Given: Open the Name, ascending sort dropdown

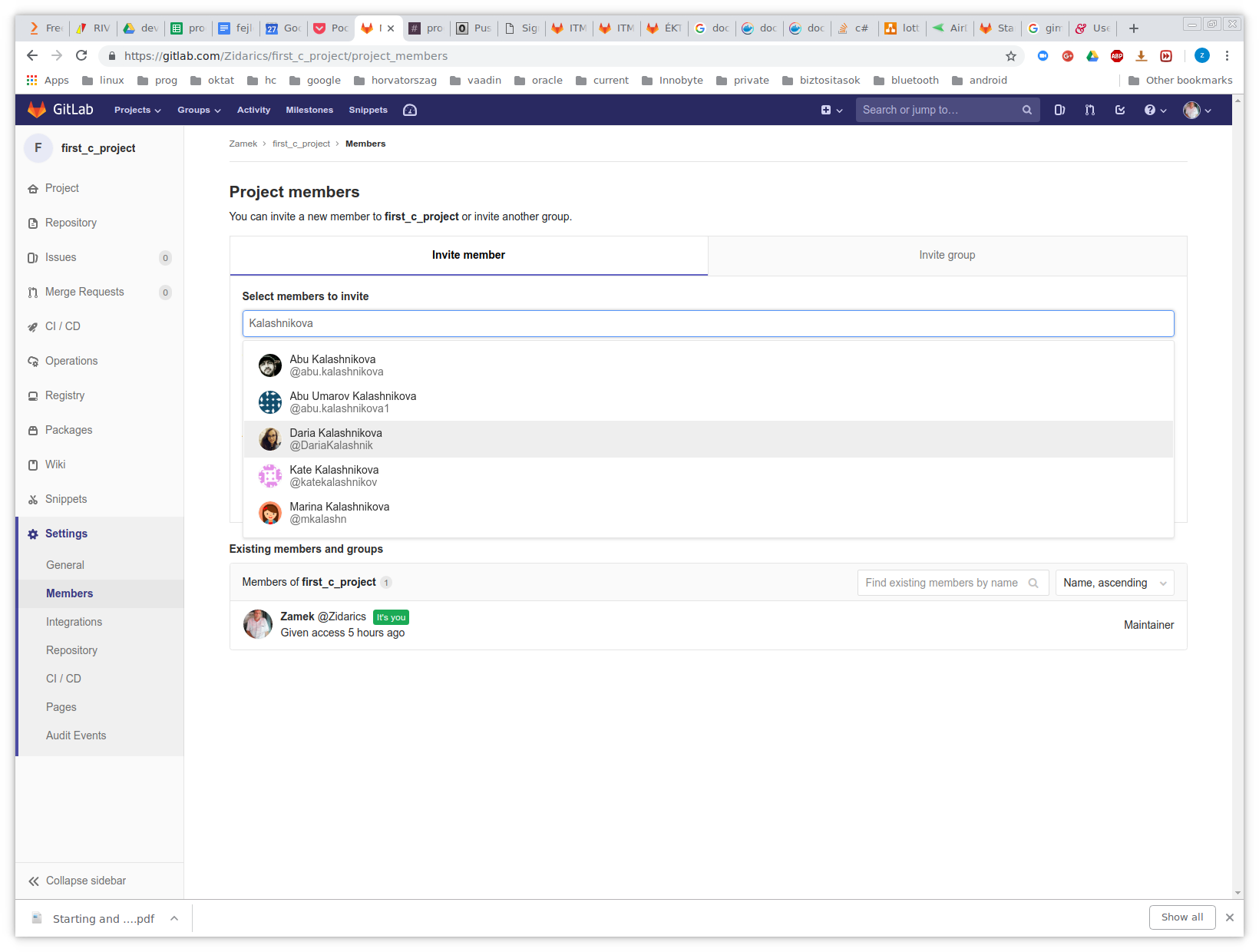Looking at the screenshot, I should point(1114,583).
